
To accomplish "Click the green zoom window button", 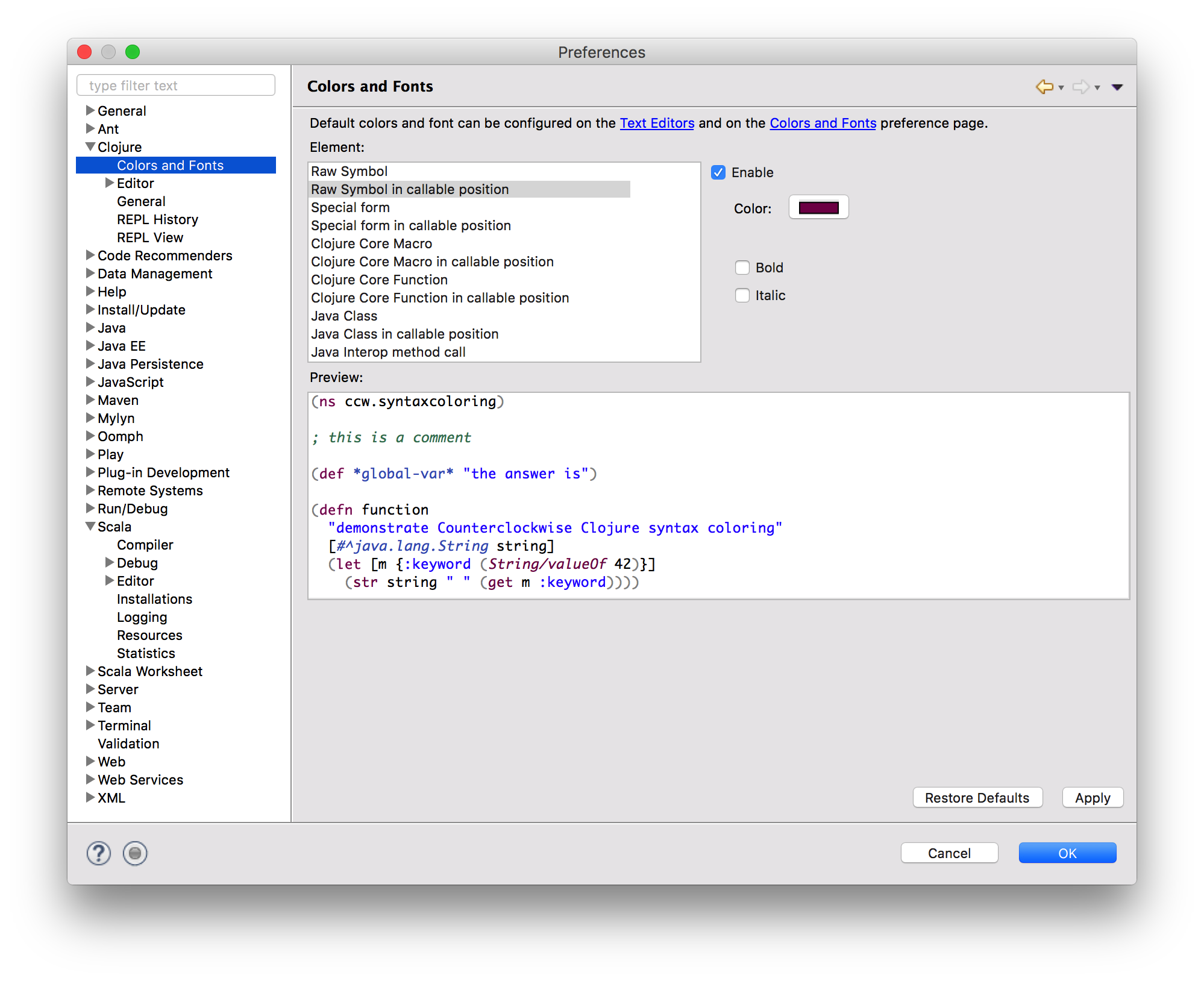I will click(133, 52).
